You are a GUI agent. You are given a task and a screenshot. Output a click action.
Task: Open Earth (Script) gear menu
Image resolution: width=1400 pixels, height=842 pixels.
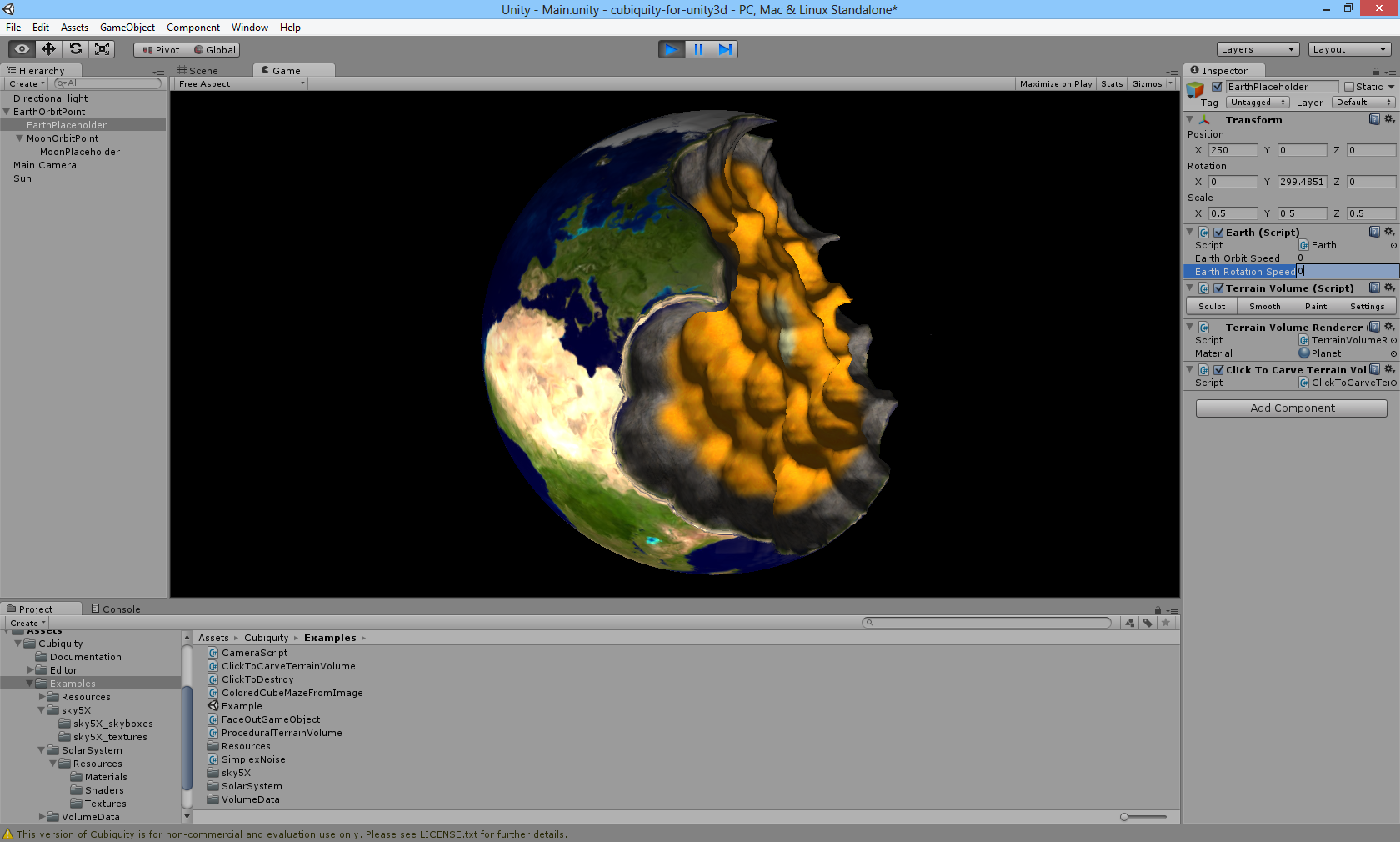tap(1389, 232)
